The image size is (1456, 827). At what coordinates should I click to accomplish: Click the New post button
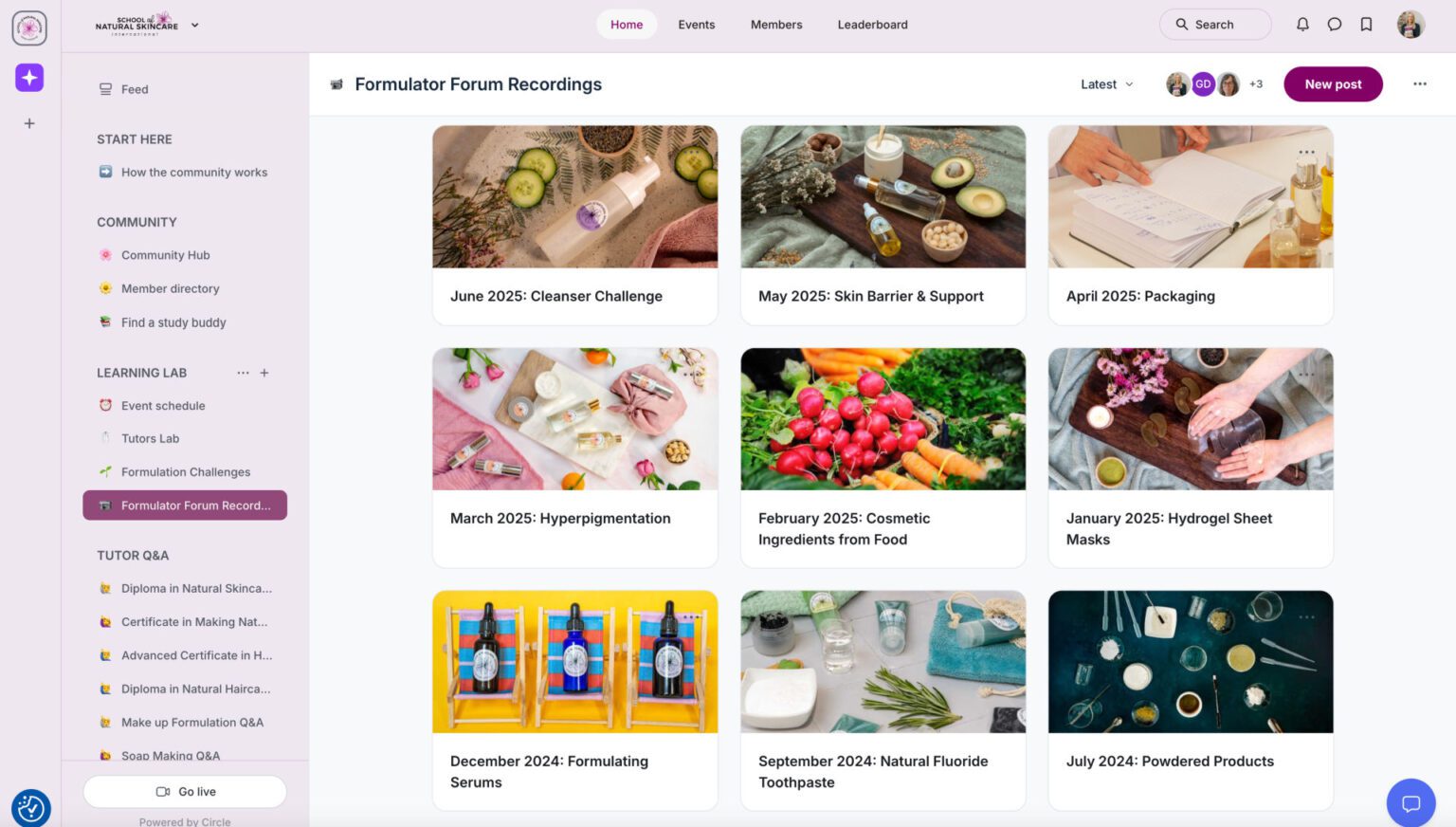(x=1333, y=84)
